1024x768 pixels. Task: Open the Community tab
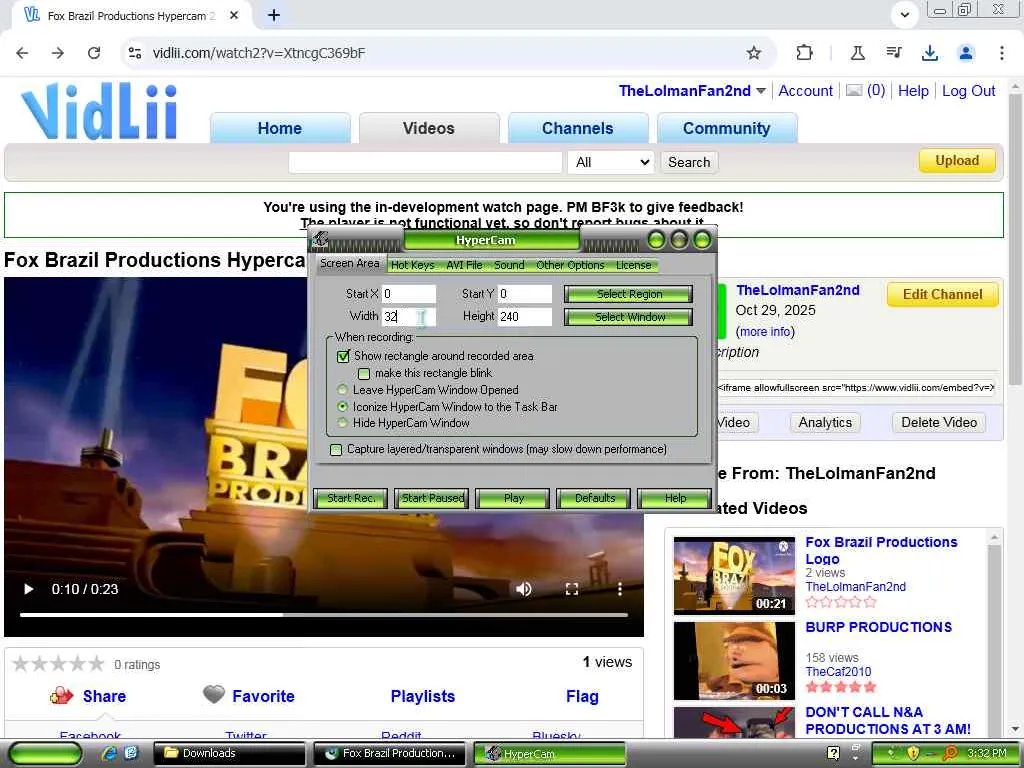726,128
